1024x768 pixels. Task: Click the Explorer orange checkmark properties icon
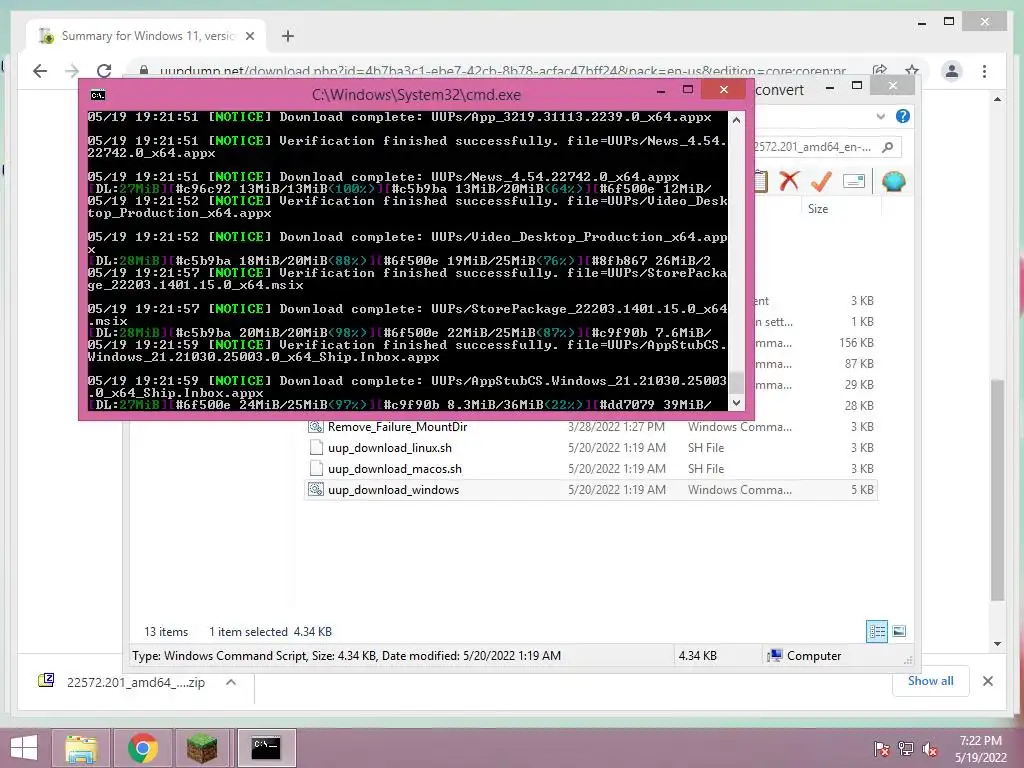(821, 180)
